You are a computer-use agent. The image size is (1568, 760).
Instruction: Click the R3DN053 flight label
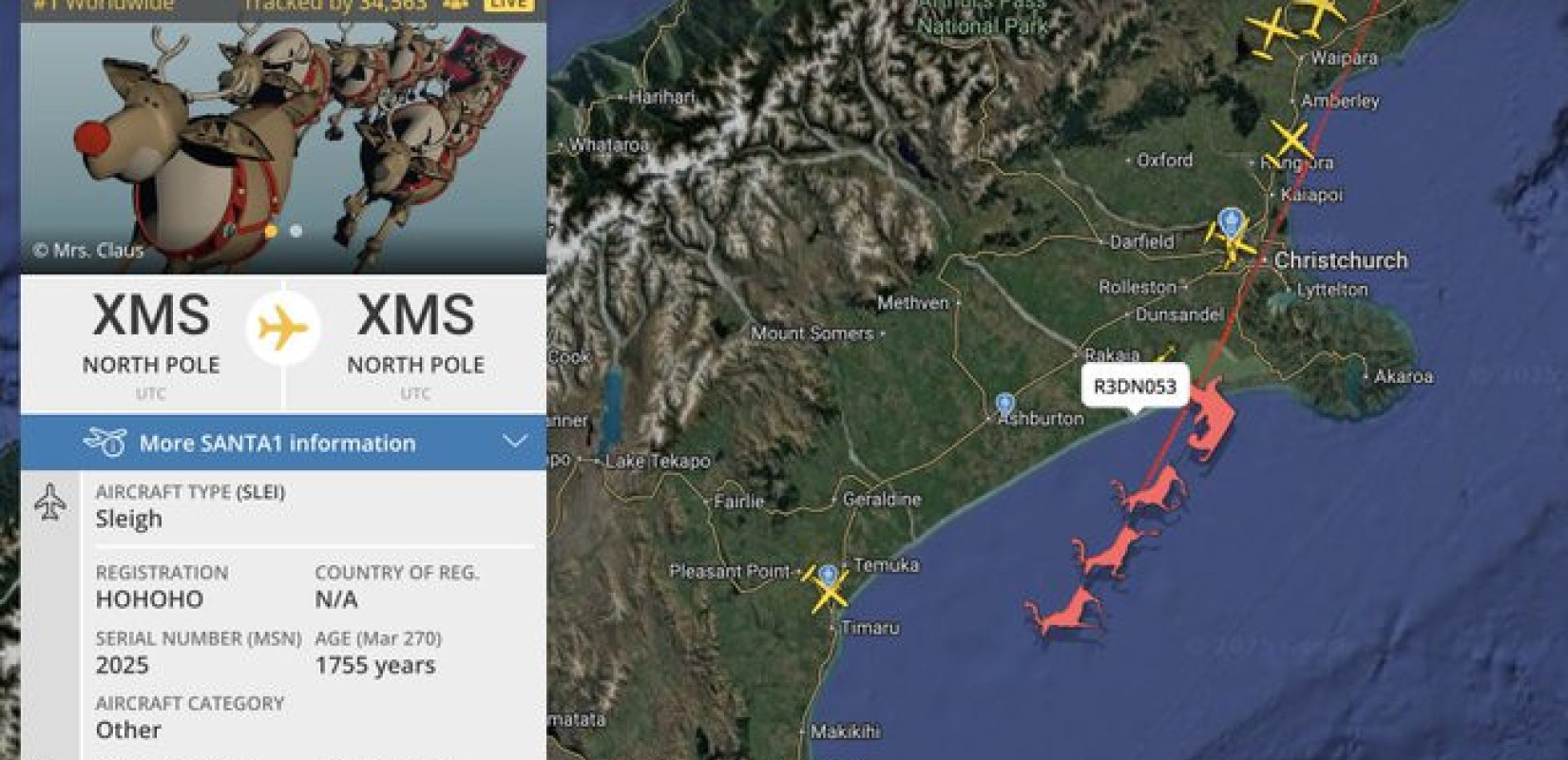pyautogui.click(x=1135, y=387)
